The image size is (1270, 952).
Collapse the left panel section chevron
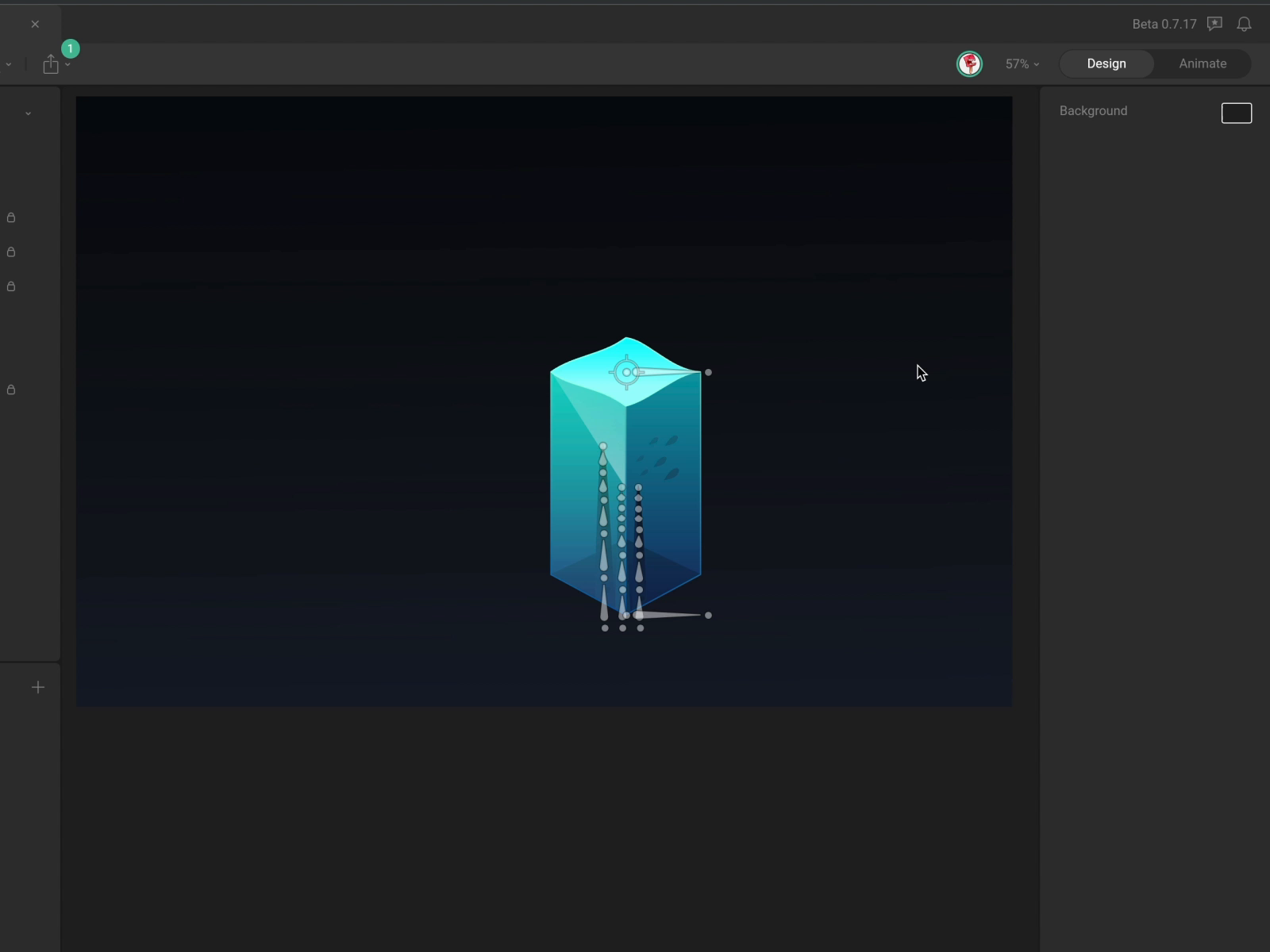pyautogui.click(x=28, y=113)
